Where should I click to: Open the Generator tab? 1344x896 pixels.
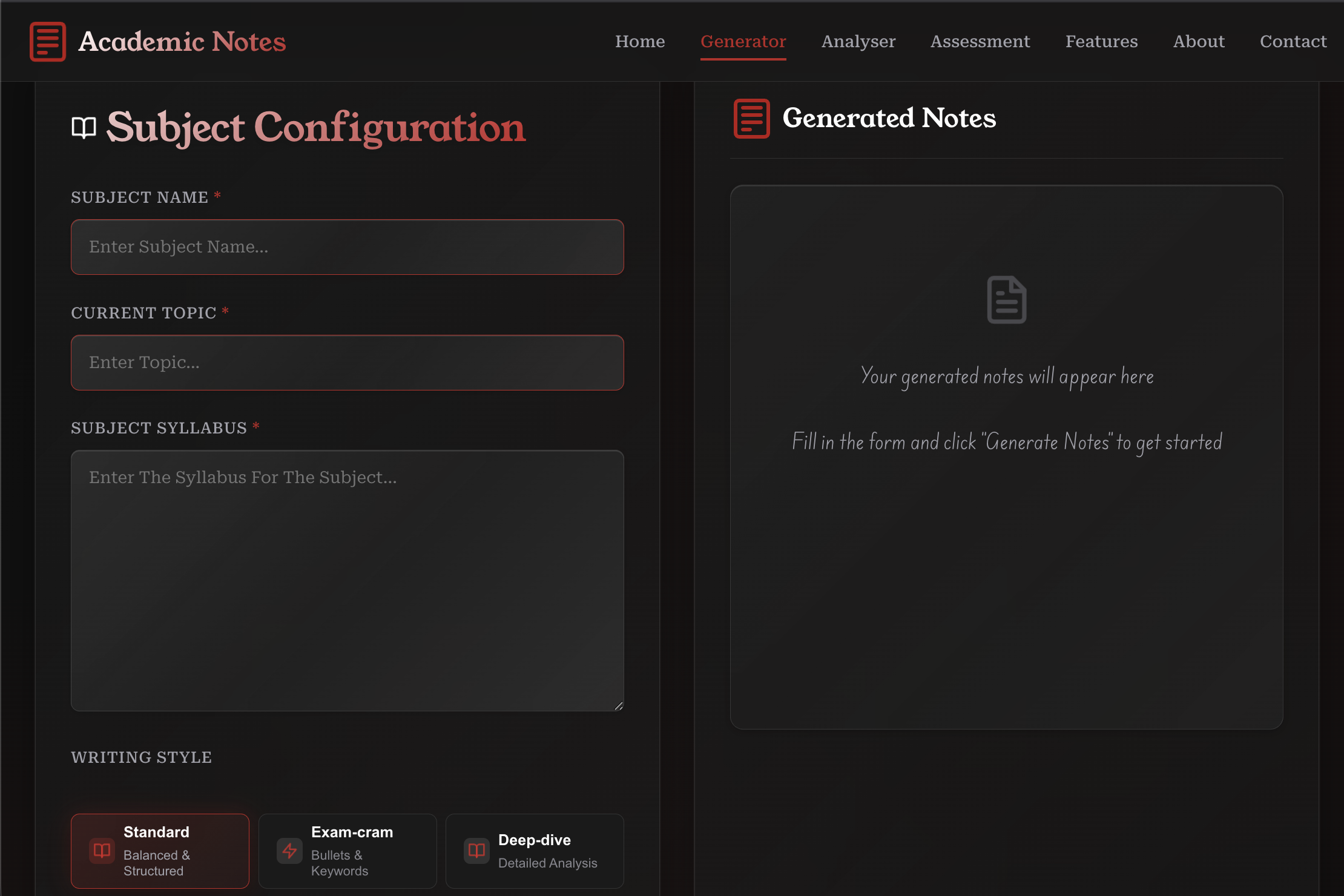pyautogui.click(x=743, y=42)
